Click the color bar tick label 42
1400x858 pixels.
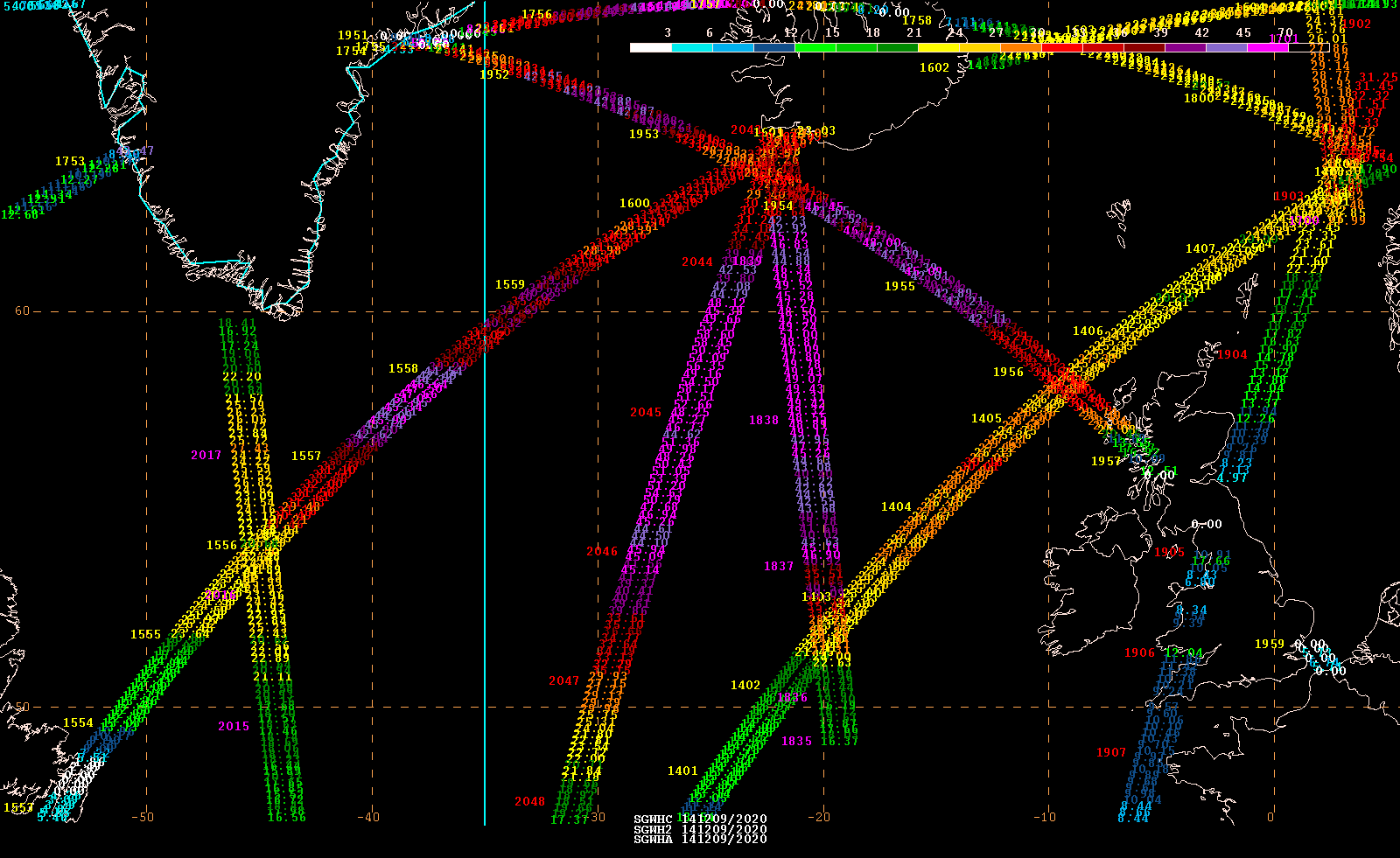1202,32
